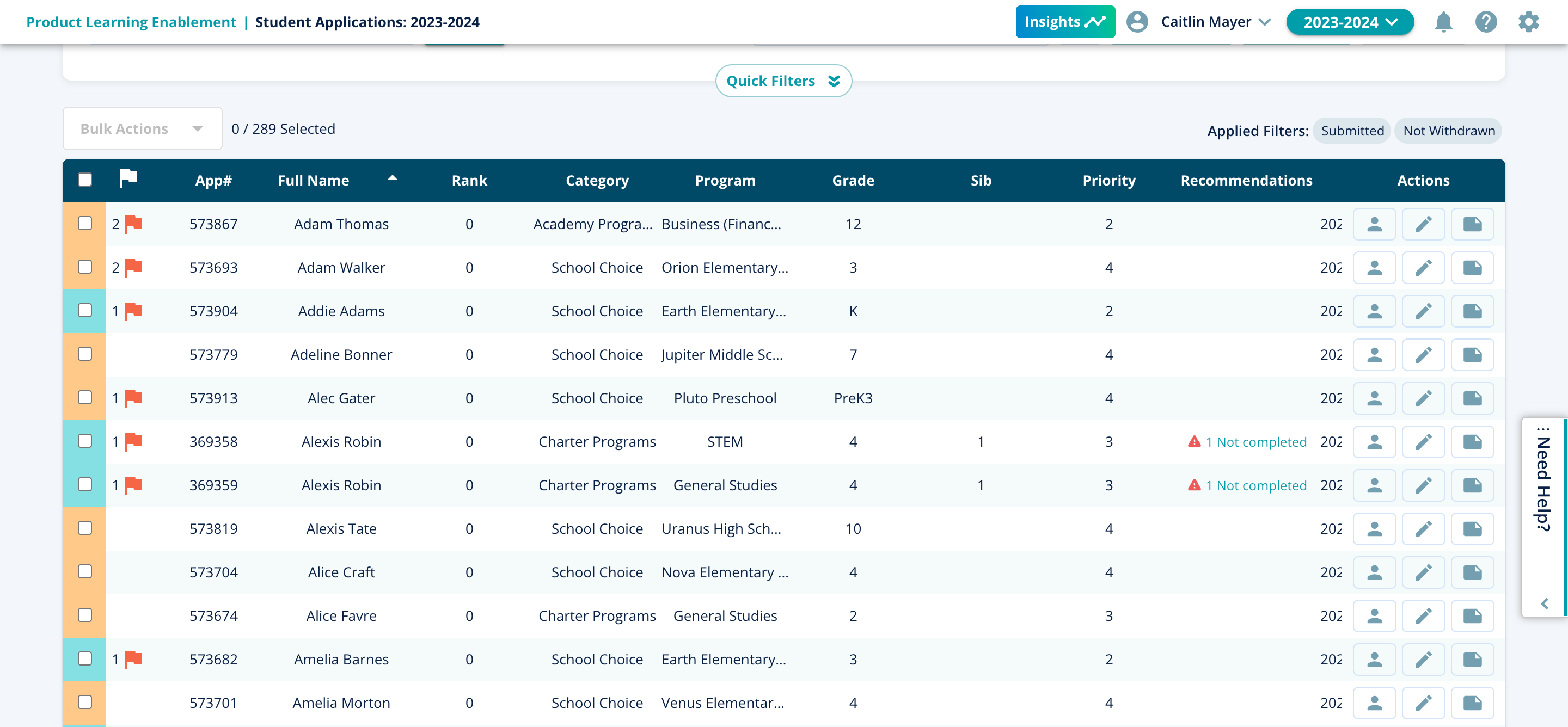Check the box for Adeline Bonner

[x=85, y=354]
